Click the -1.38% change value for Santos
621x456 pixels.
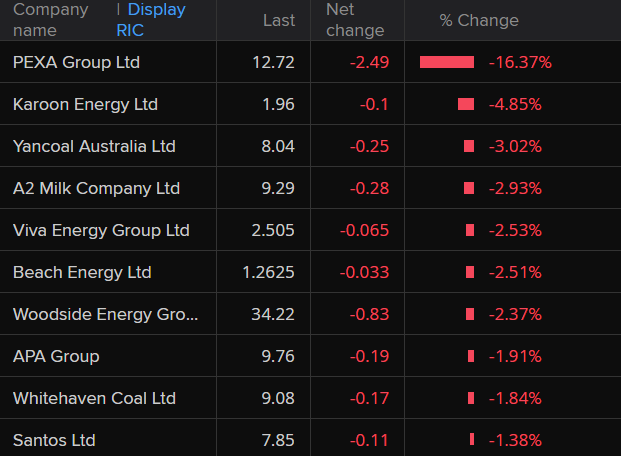514,440
